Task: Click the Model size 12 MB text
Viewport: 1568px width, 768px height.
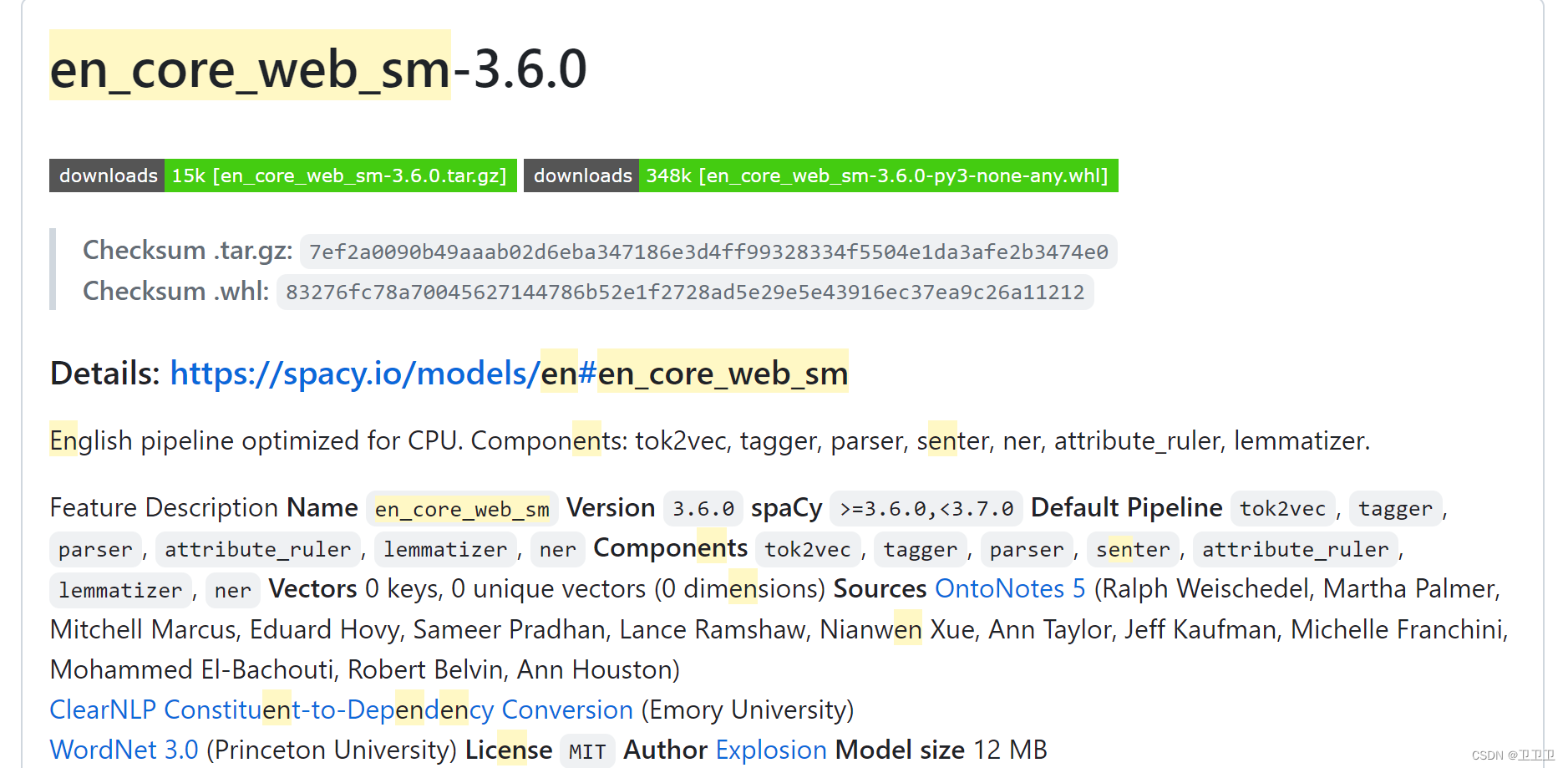Action: tap(941, 750)
